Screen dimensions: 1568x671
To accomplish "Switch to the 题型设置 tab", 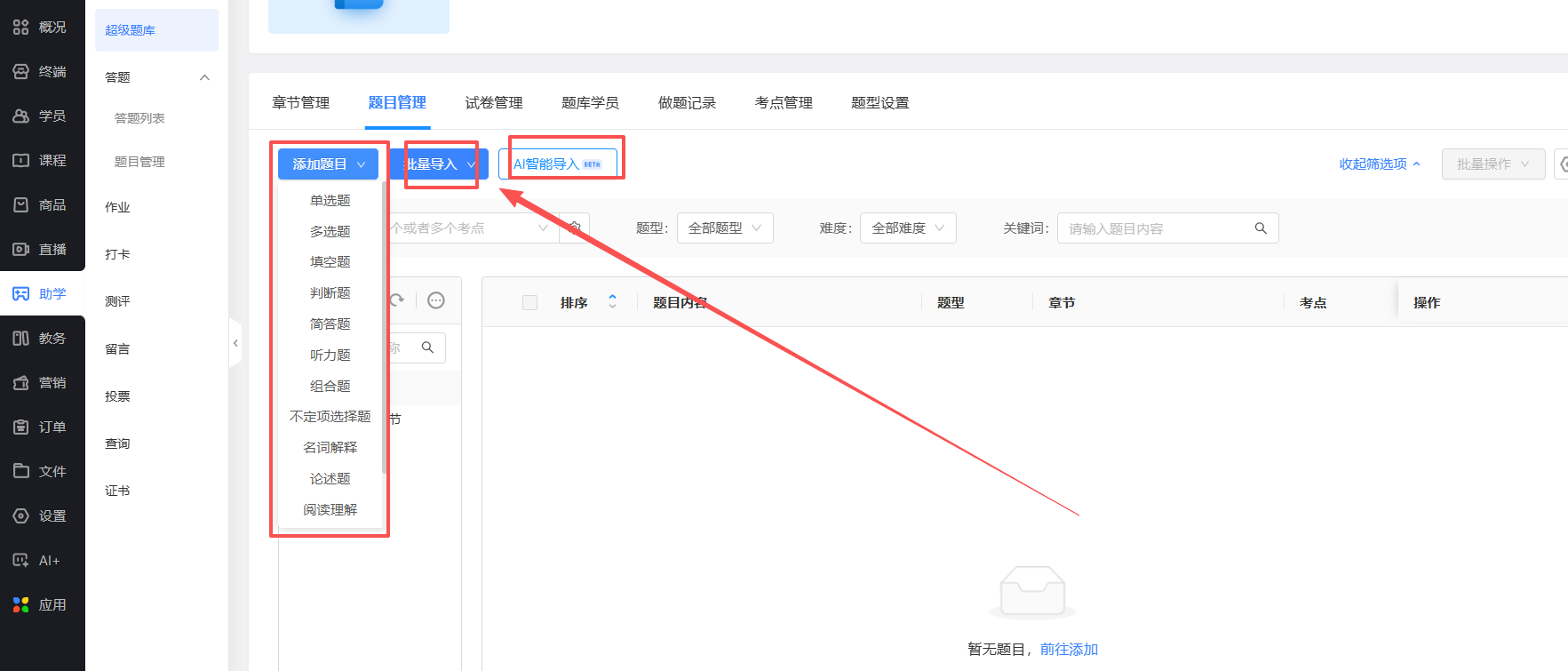I will [x=880, y=103].
